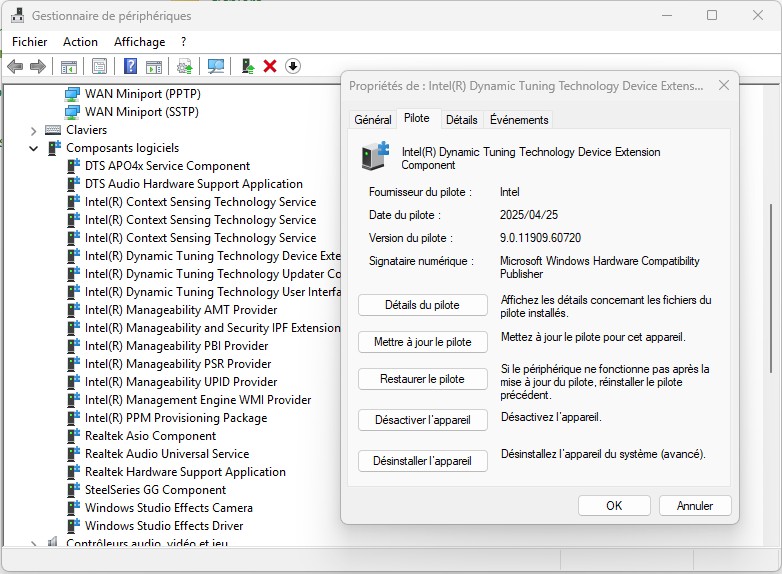Switch to the Événements tab
The height and width of the screenshot is (574, 782).
(519, 120)
